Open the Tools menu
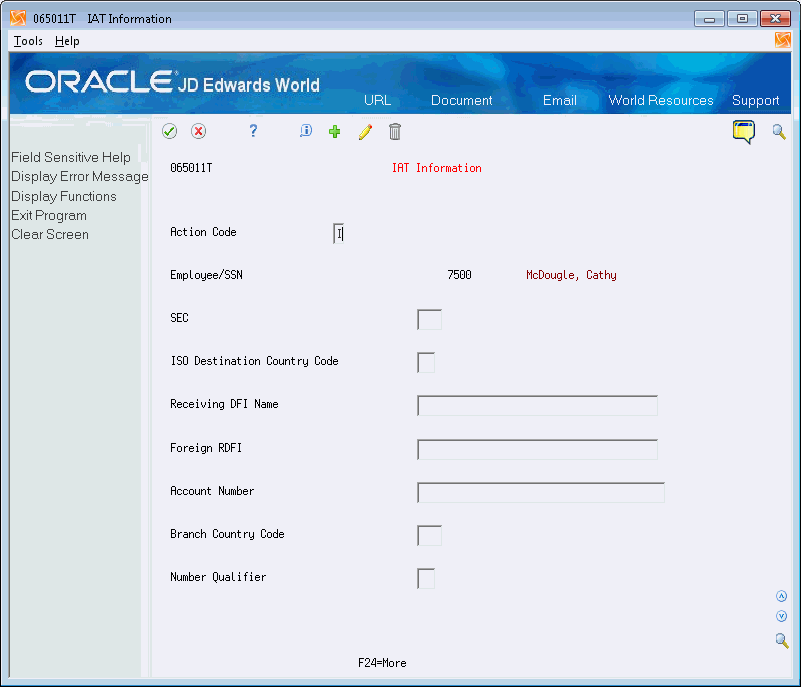The image size is (801, 687). [28, 41]
